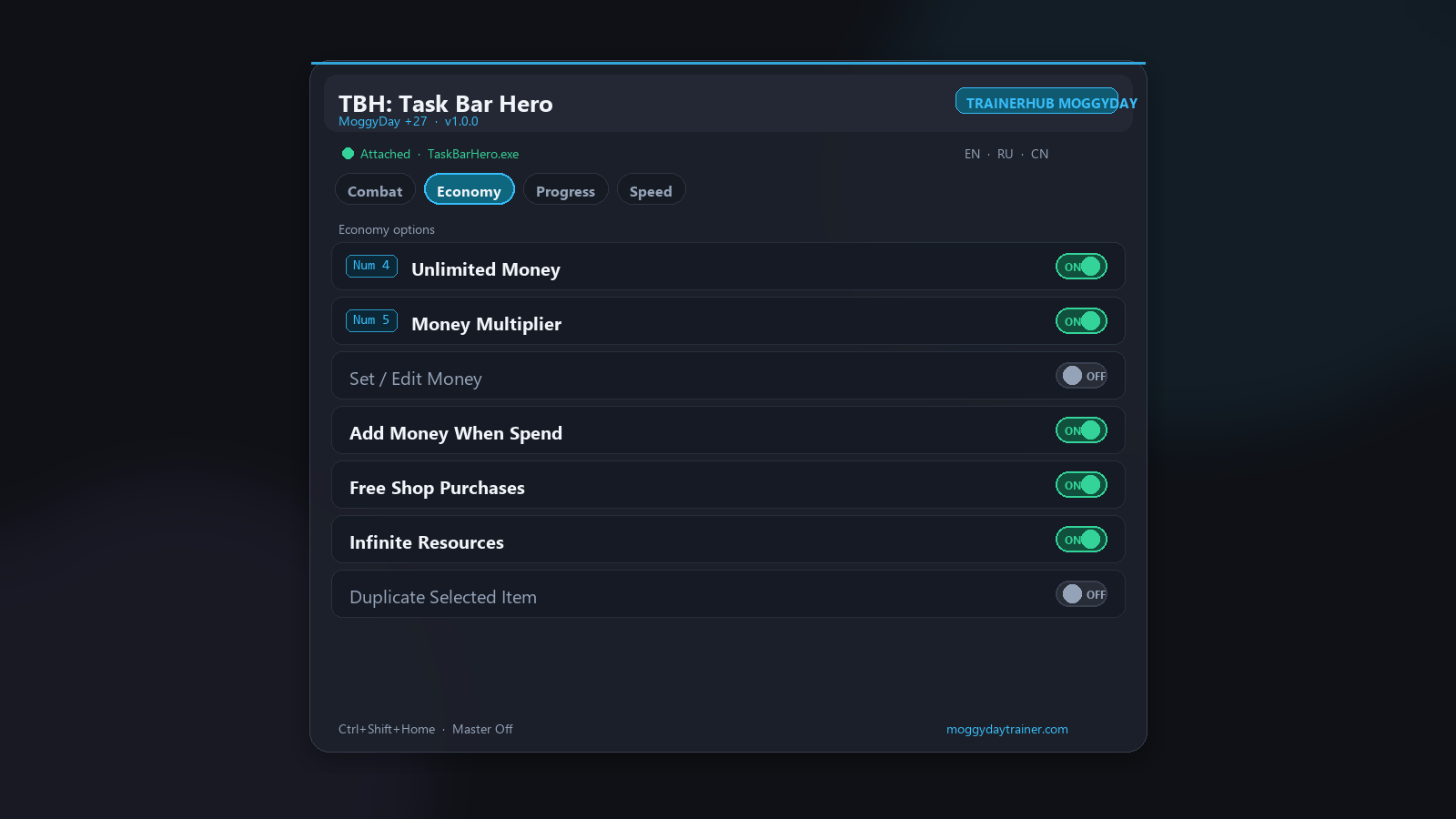Click the Set / Edit Money label
1456x819 pixels.
point(416,379)
